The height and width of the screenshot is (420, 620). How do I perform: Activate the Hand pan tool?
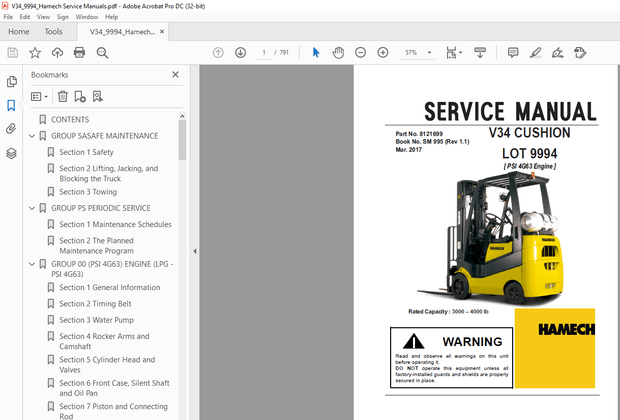pyautogui.click(x=338, y=53)
